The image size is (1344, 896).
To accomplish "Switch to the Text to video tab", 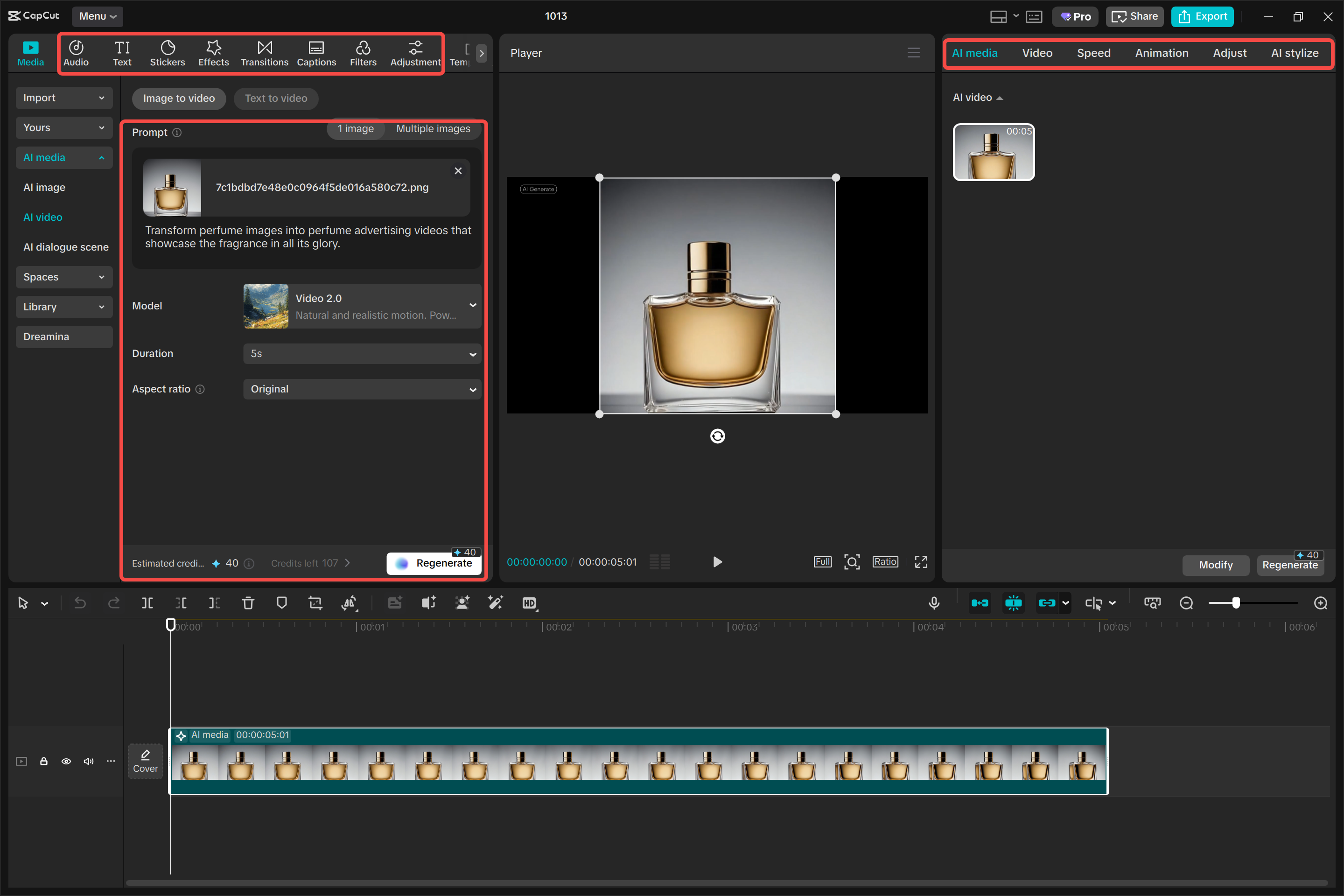I will tap(276, 98).
